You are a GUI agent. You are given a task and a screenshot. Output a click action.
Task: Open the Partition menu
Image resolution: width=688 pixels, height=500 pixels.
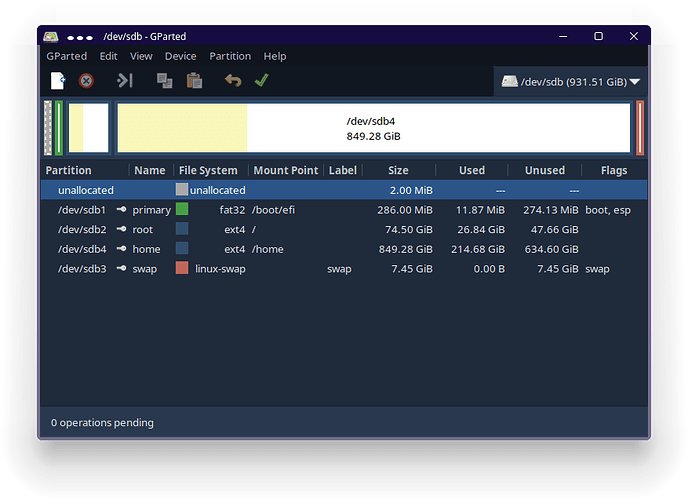[x=230, y=56]
